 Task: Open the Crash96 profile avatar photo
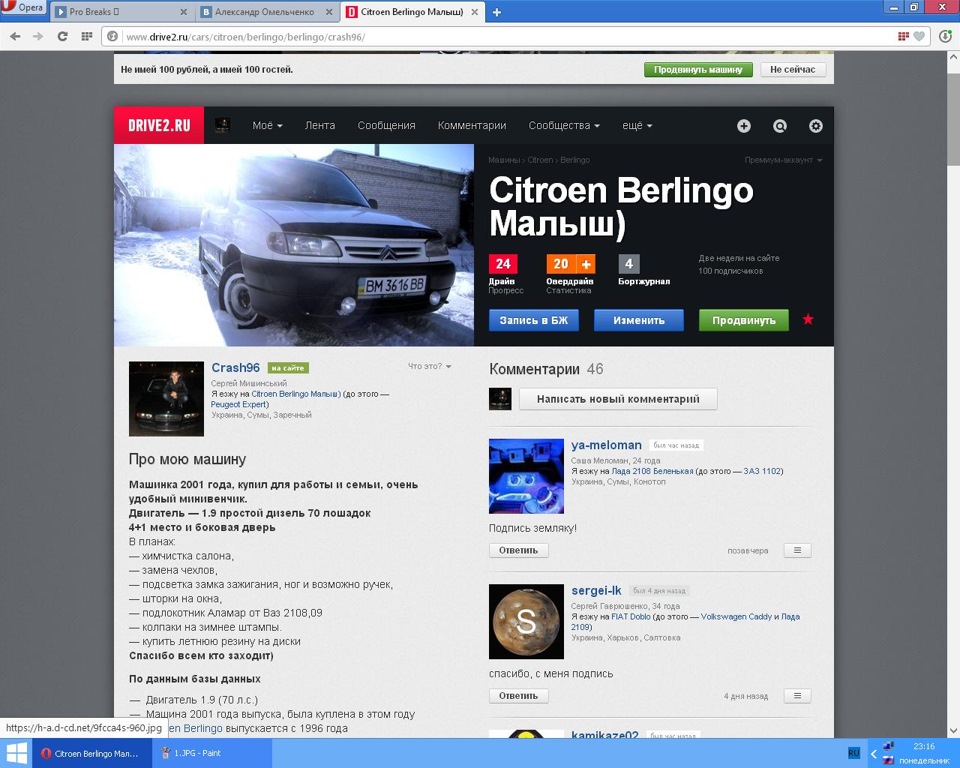click(166, 399)
